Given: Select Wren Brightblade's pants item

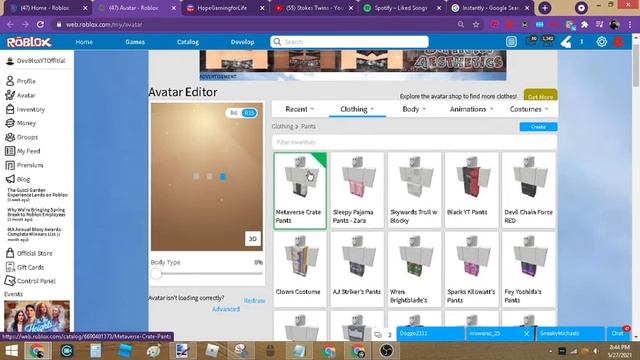Looking at the screenshot, I should coord(414,269).
